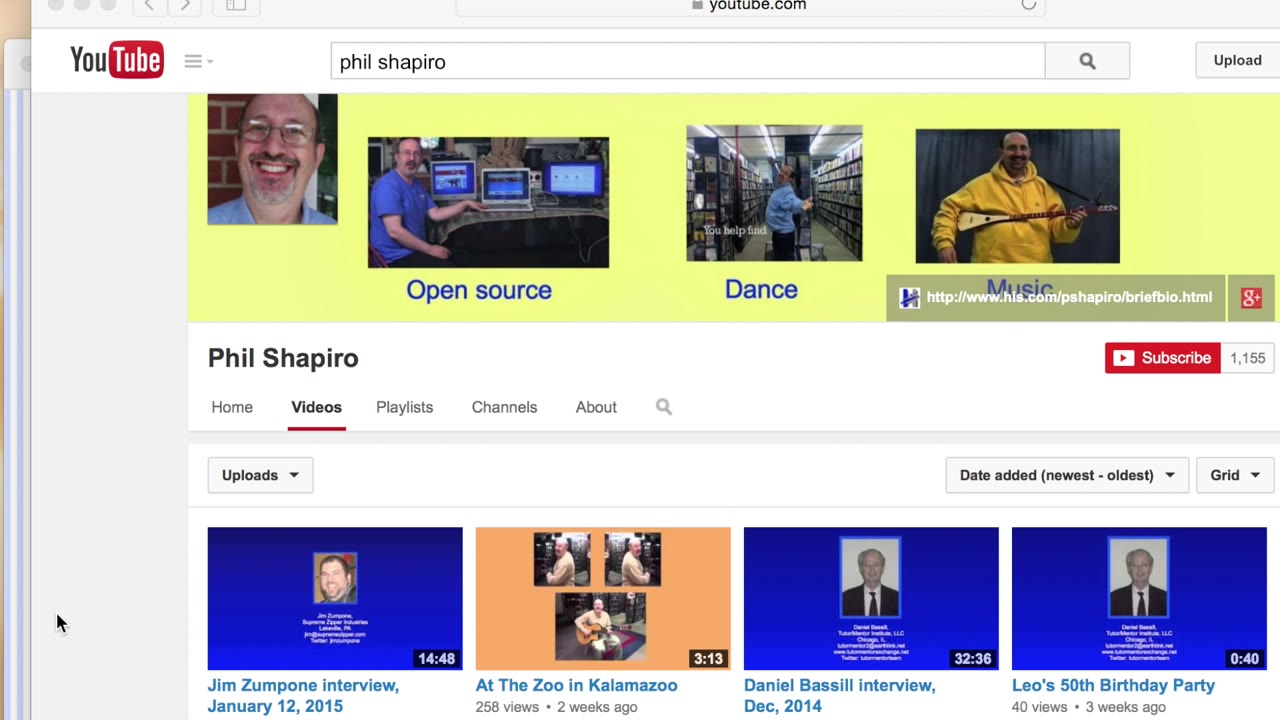Go to the About tab
This screenshot has width=1280, height=720.
point(596,407)
